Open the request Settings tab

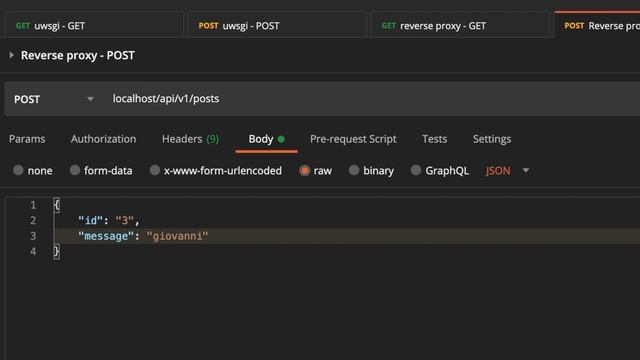(492, 139)
